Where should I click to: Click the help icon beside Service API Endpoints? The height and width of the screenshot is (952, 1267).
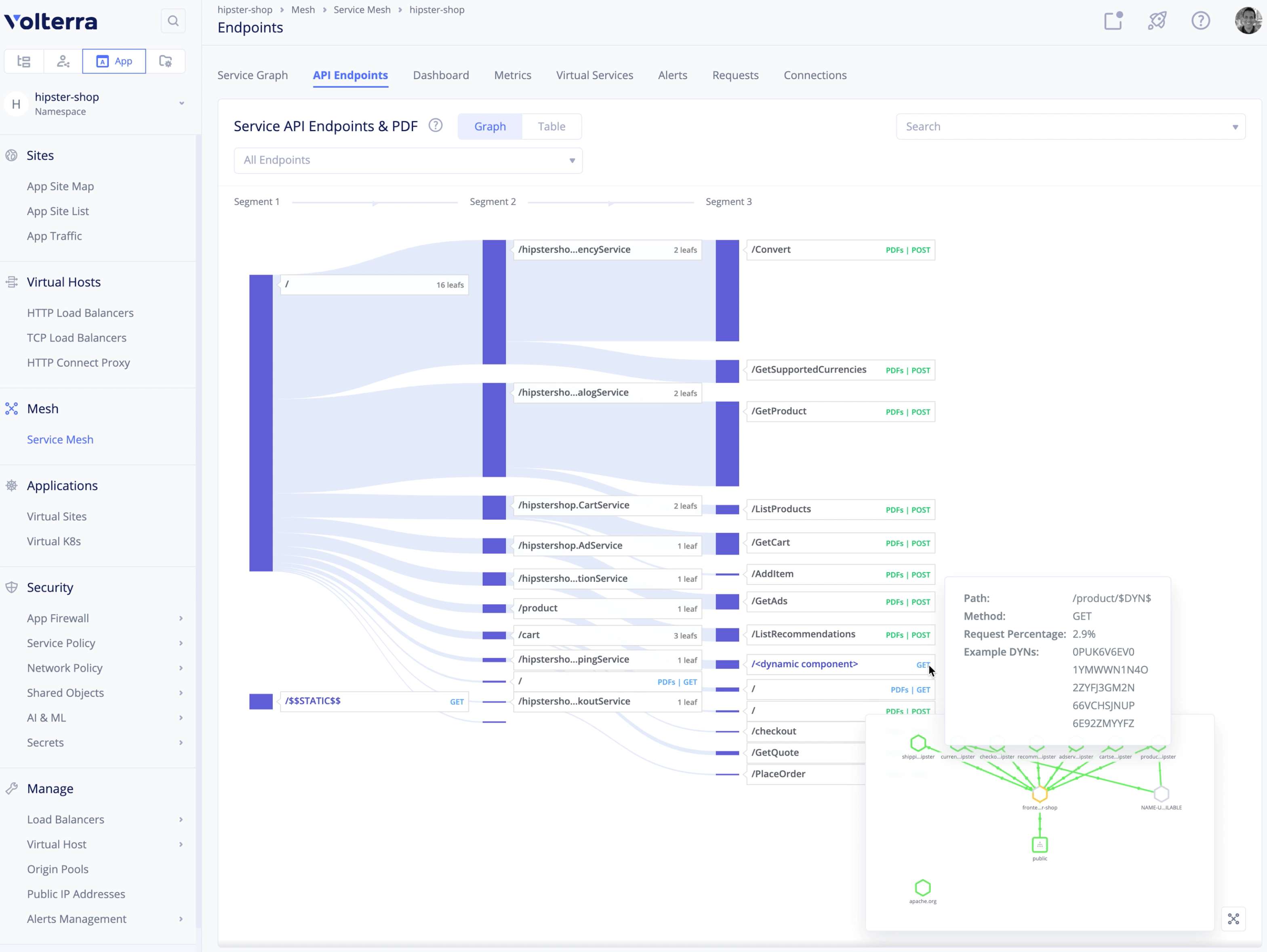point(435,125)
